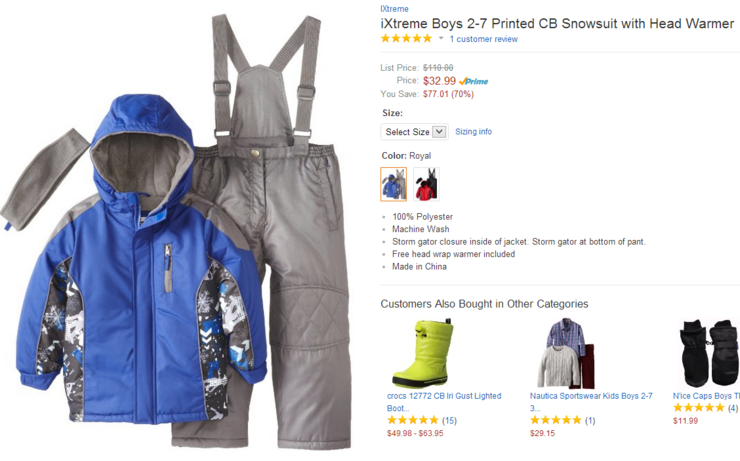The height and width of the screenshot is (461, 740).
Task: Click the crocs boot star rating
Action: coord(413,420)
